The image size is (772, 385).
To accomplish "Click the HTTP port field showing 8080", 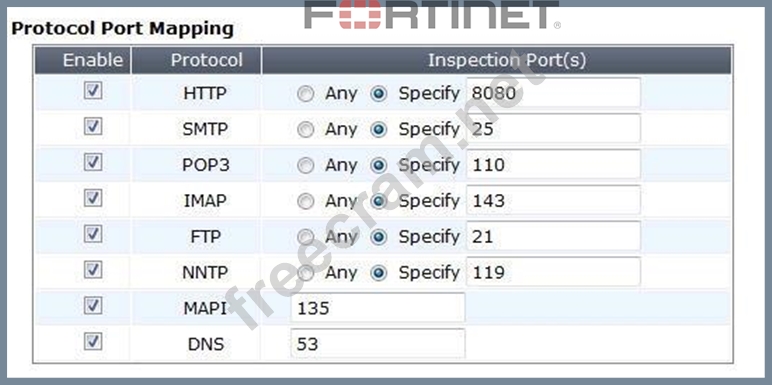I will [x=553, y=93].
